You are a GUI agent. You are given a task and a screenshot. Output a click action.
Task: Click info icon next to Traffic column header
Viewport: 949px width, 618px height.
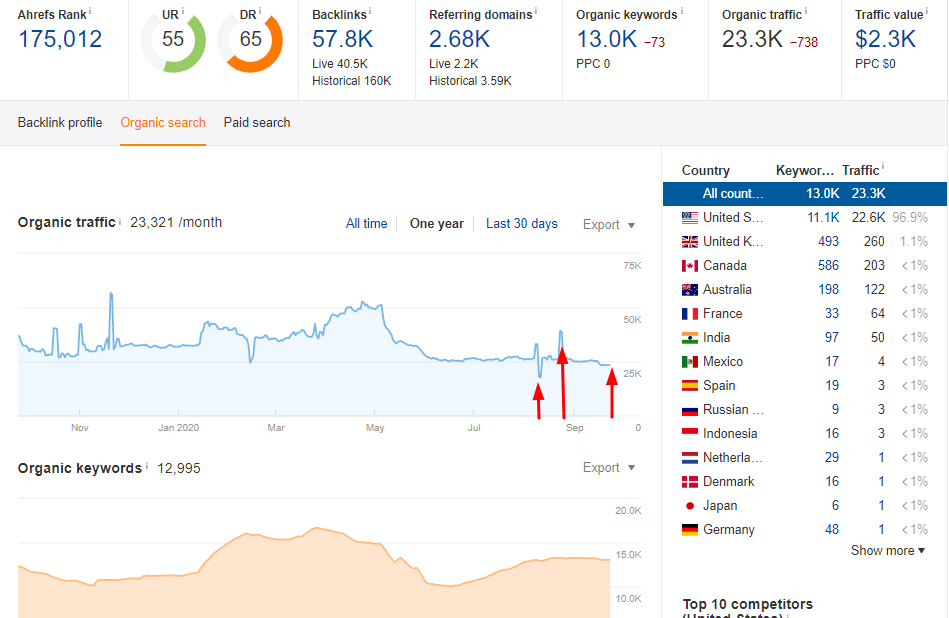click(x=883, y=166)
